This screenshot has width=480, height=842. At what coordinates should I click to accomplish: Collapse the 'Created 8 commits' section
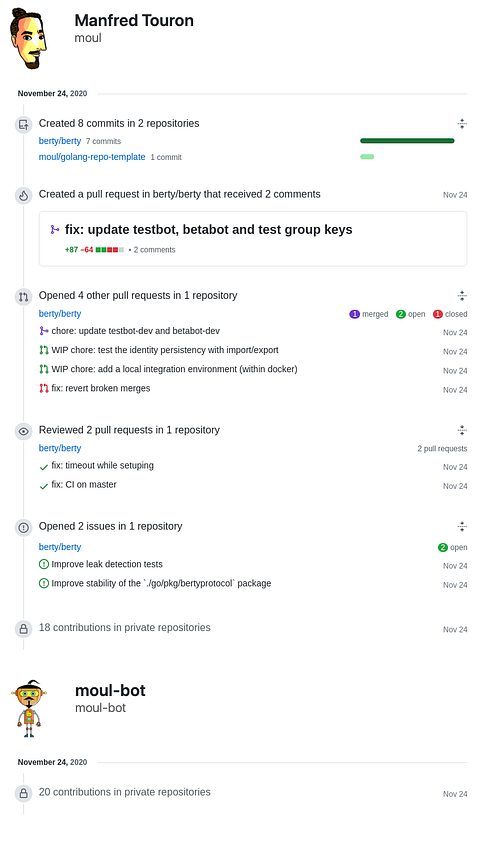462,124
